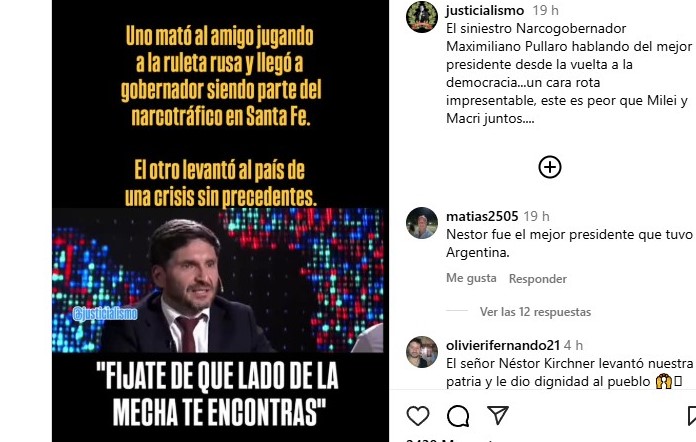Open olivierifernando21 profile picture
This screenshot has width=696, height=442.
[422, 352]
